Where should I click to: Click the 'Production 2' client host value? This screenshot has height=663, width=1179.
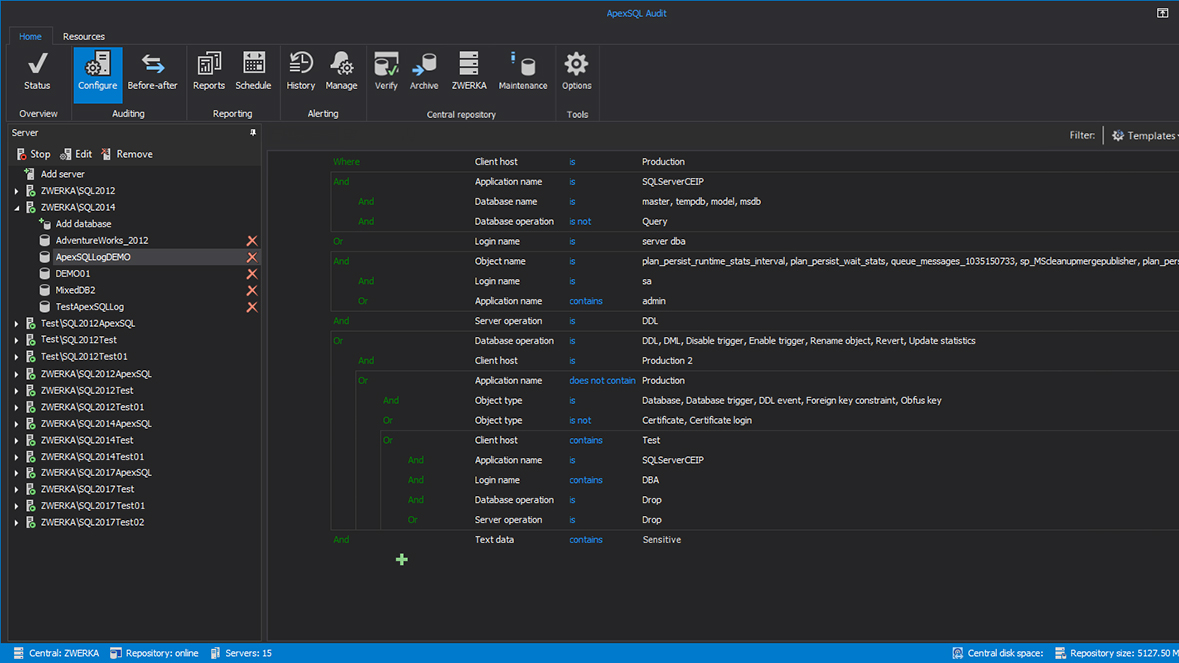667,361
